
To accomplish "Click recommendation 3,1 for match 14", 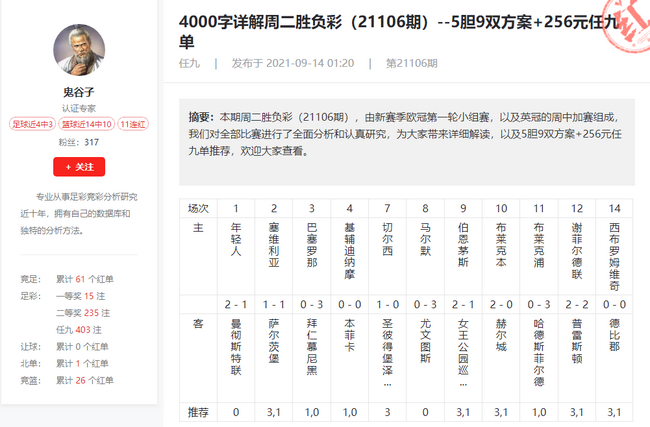I will click(614, 412).
